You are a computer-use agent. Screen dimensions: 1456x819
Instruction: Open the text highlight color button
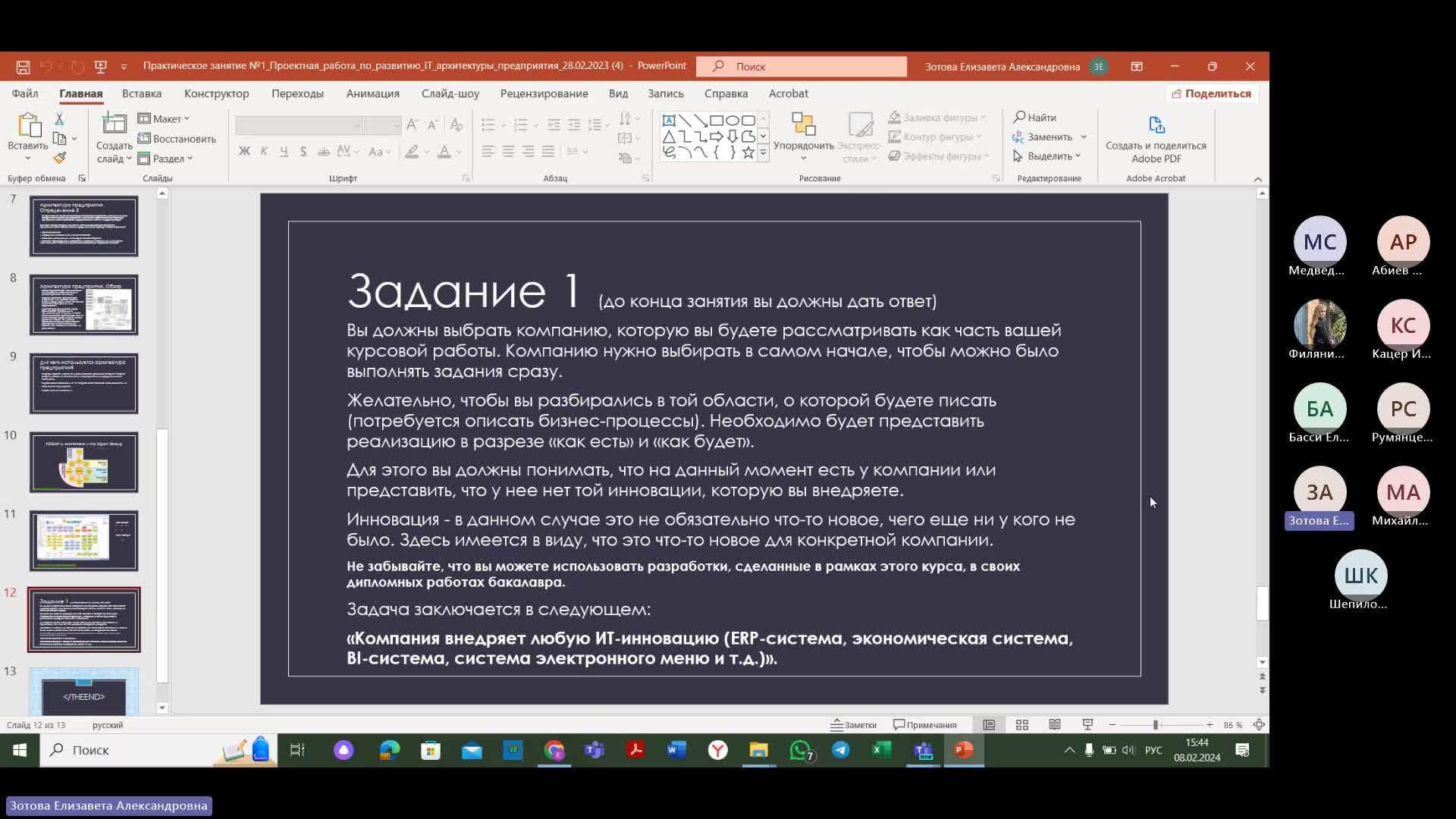click(412, 152)
